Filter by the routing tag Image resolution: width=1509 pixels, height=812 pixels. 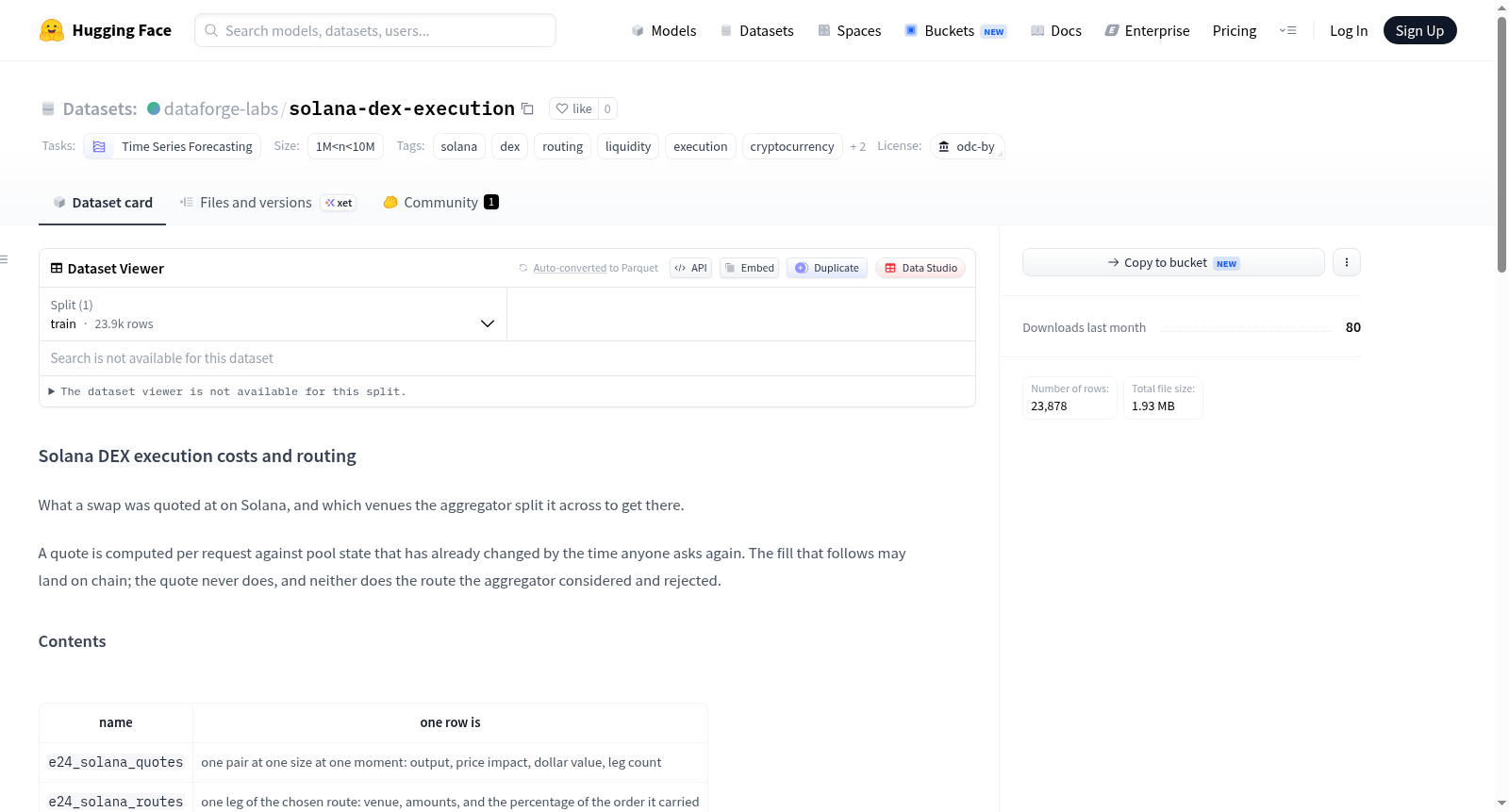click(563, 146)
